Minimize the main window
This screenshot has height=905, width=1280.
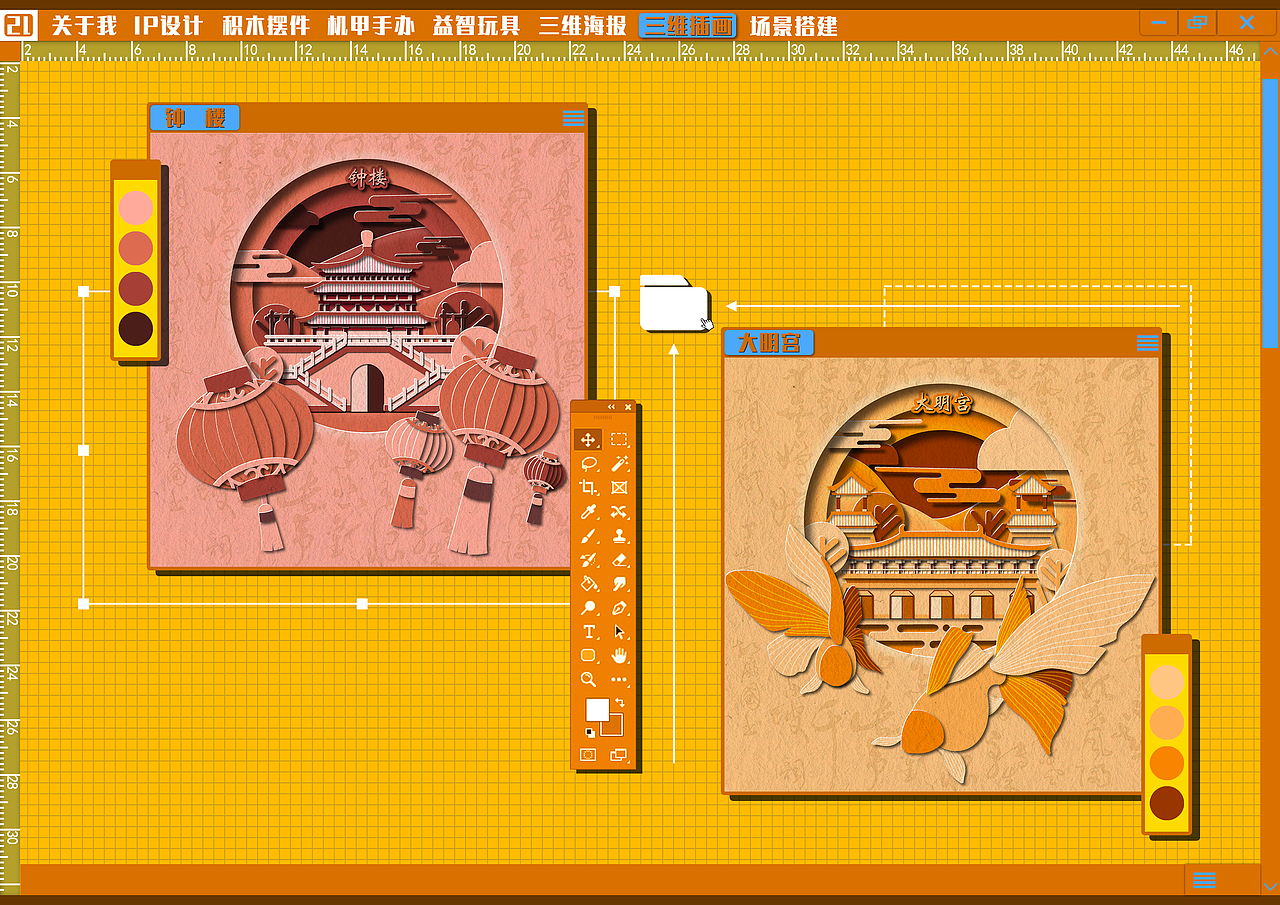click(1158, 23)
